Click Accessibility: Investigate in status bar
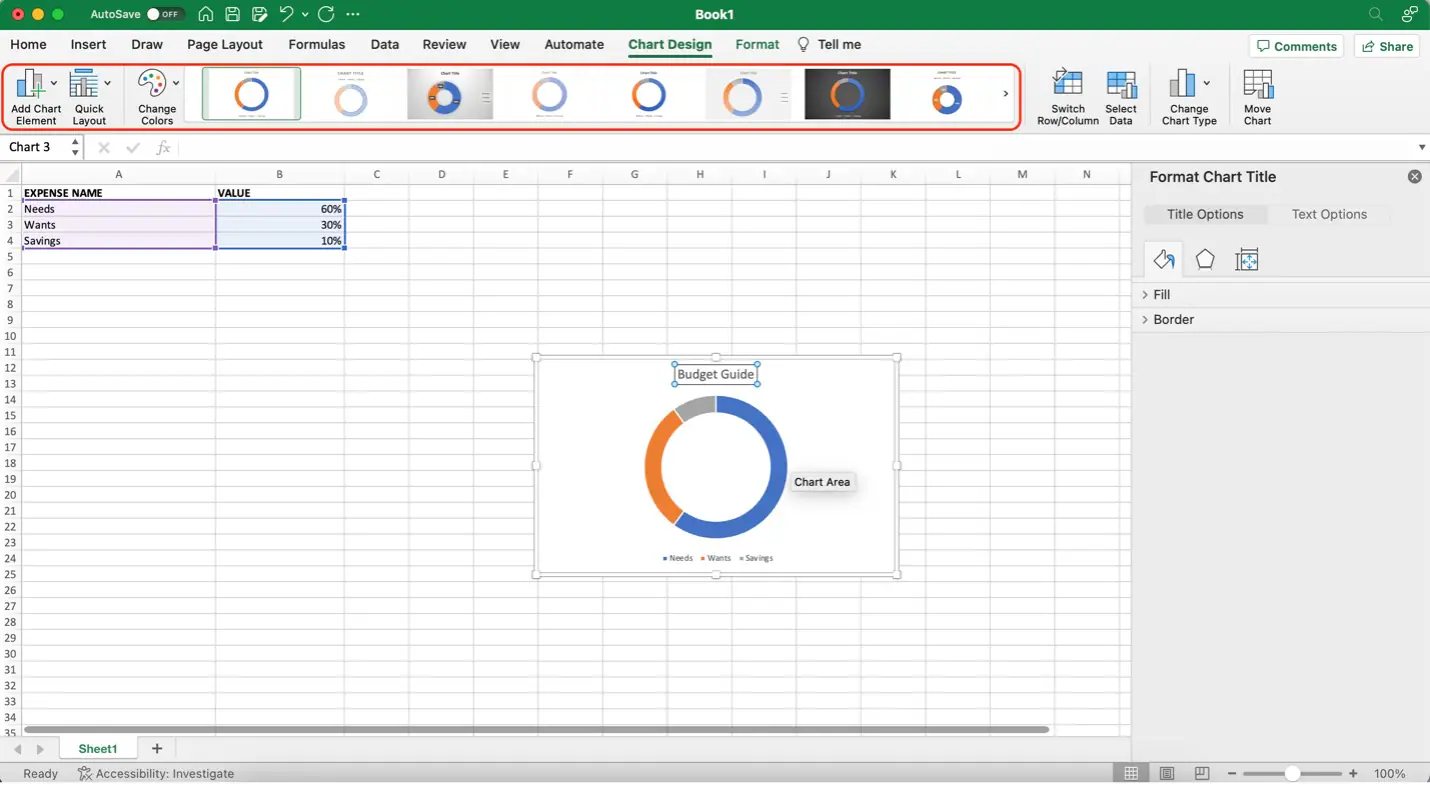Screen dimensions: 1430x785 click(x=156, y=773)
